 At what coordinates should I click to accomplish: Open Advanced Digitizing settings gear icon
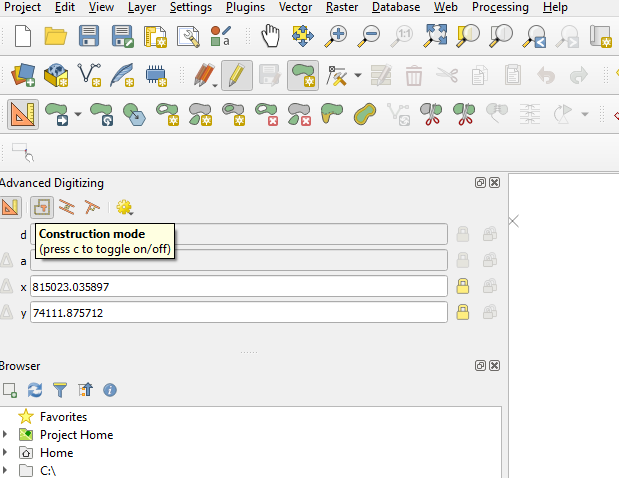pos(124,207)
